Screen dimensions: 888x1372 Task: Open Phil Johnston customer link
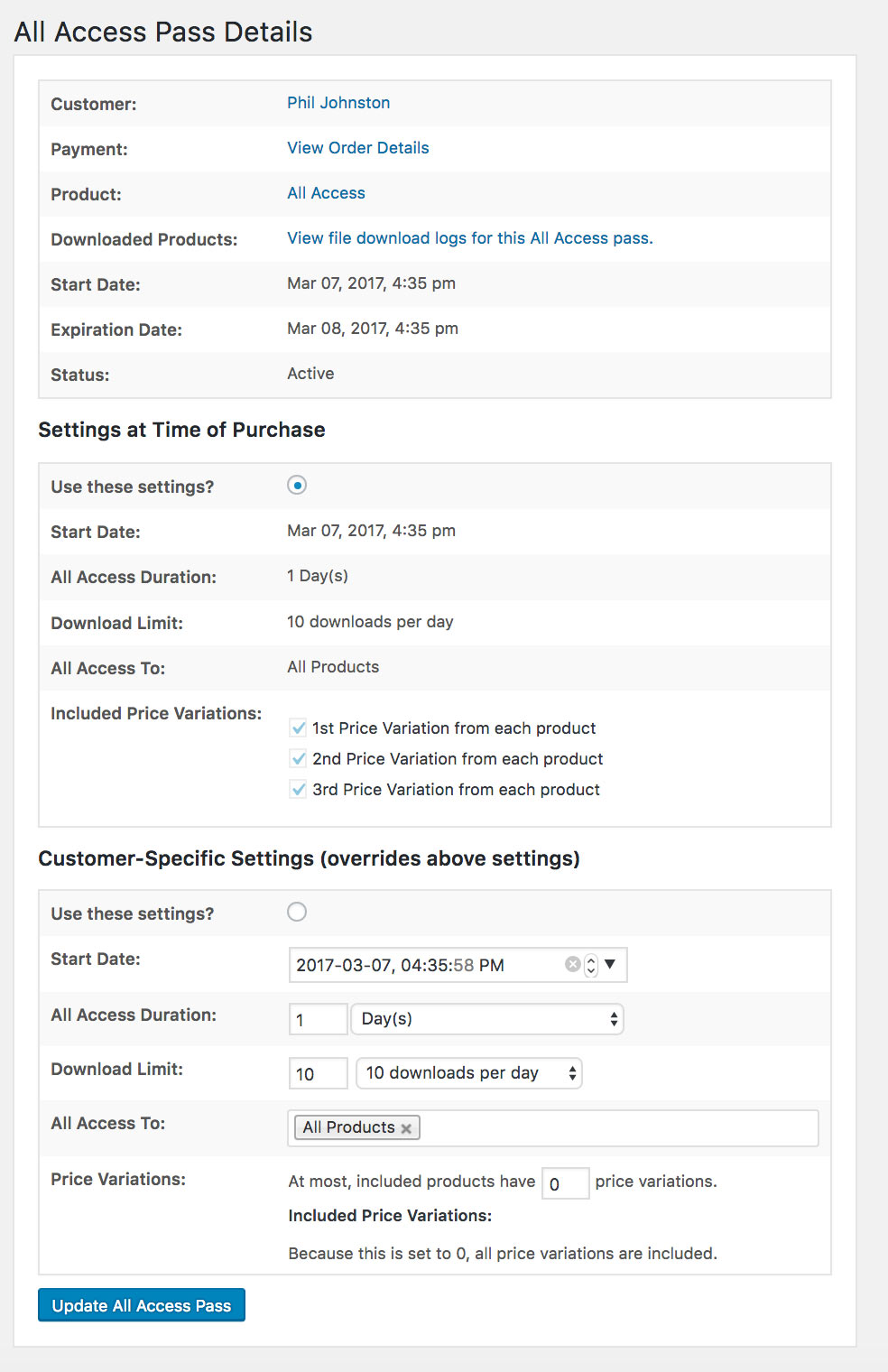pyautogui.click(x=338, y=103)
